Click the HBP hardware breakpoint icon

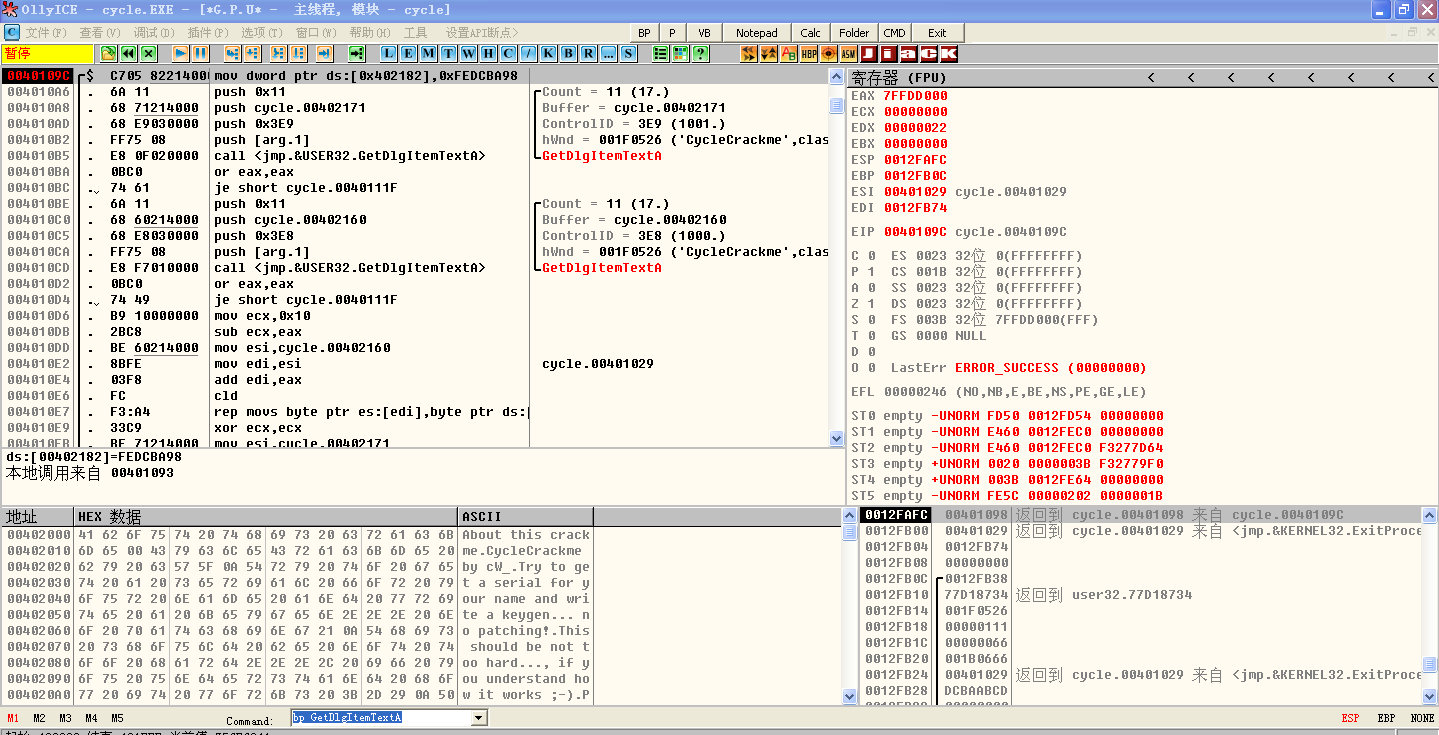pos(809,53)
